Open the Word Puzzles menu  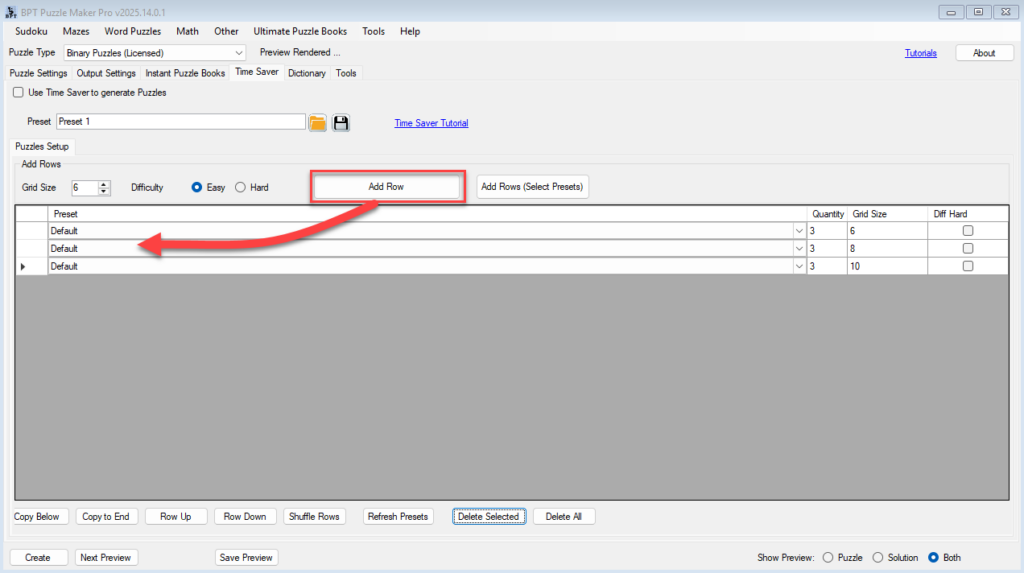pyautogui.click(x=132, y=31)
